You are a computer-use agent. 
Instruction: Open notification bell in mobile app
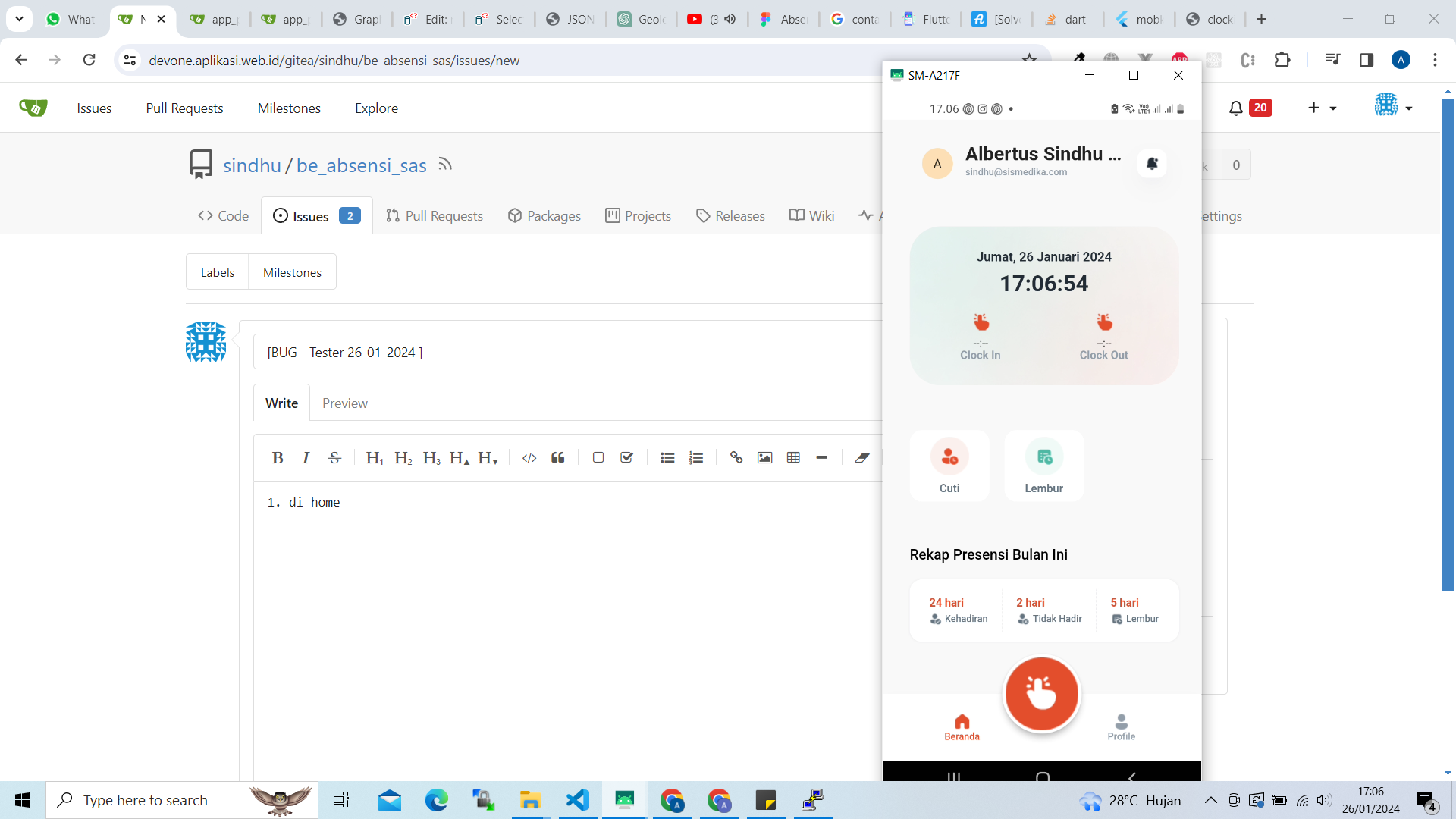coord(1152,163)
